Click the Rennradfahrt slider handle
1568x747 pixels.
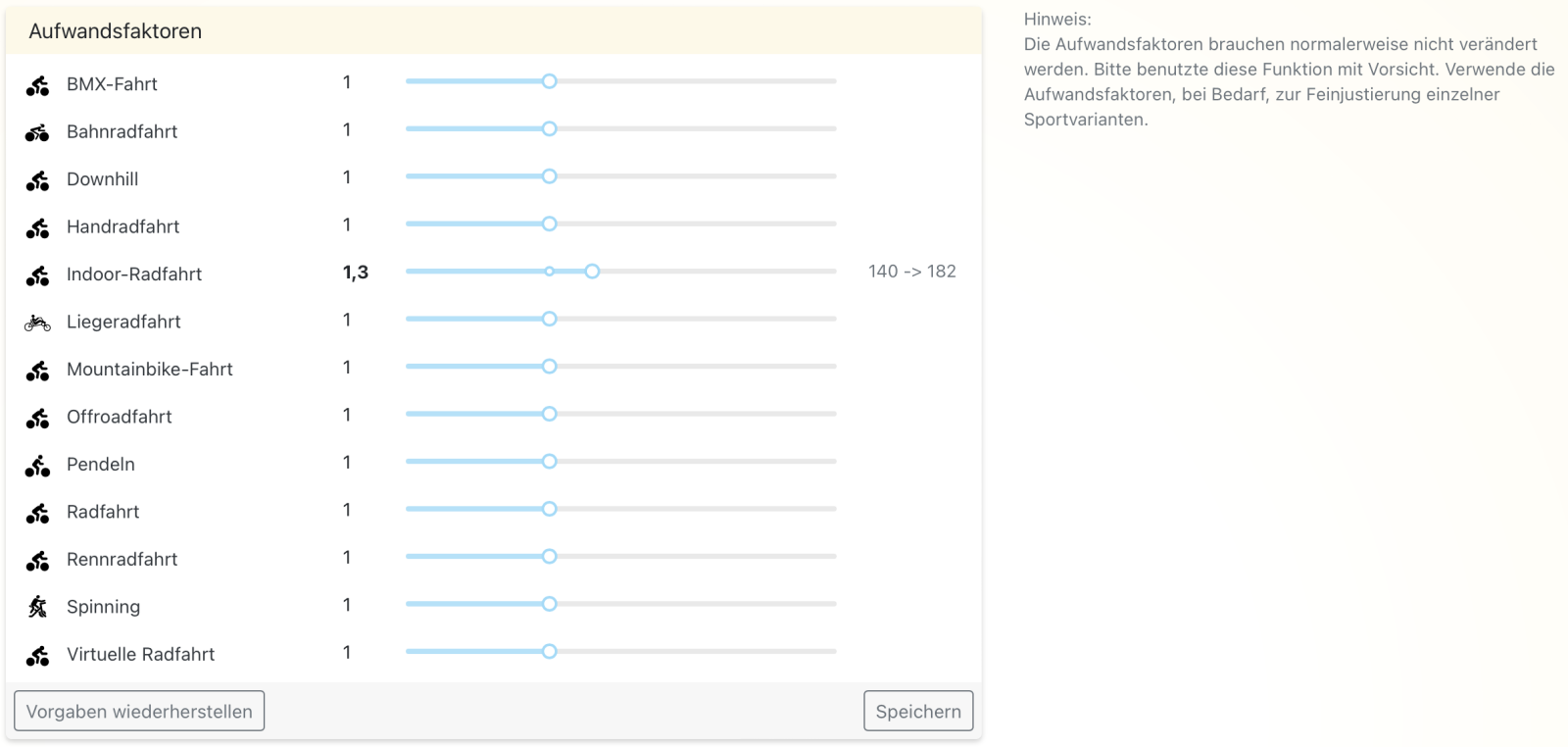[x=550, y=556]
